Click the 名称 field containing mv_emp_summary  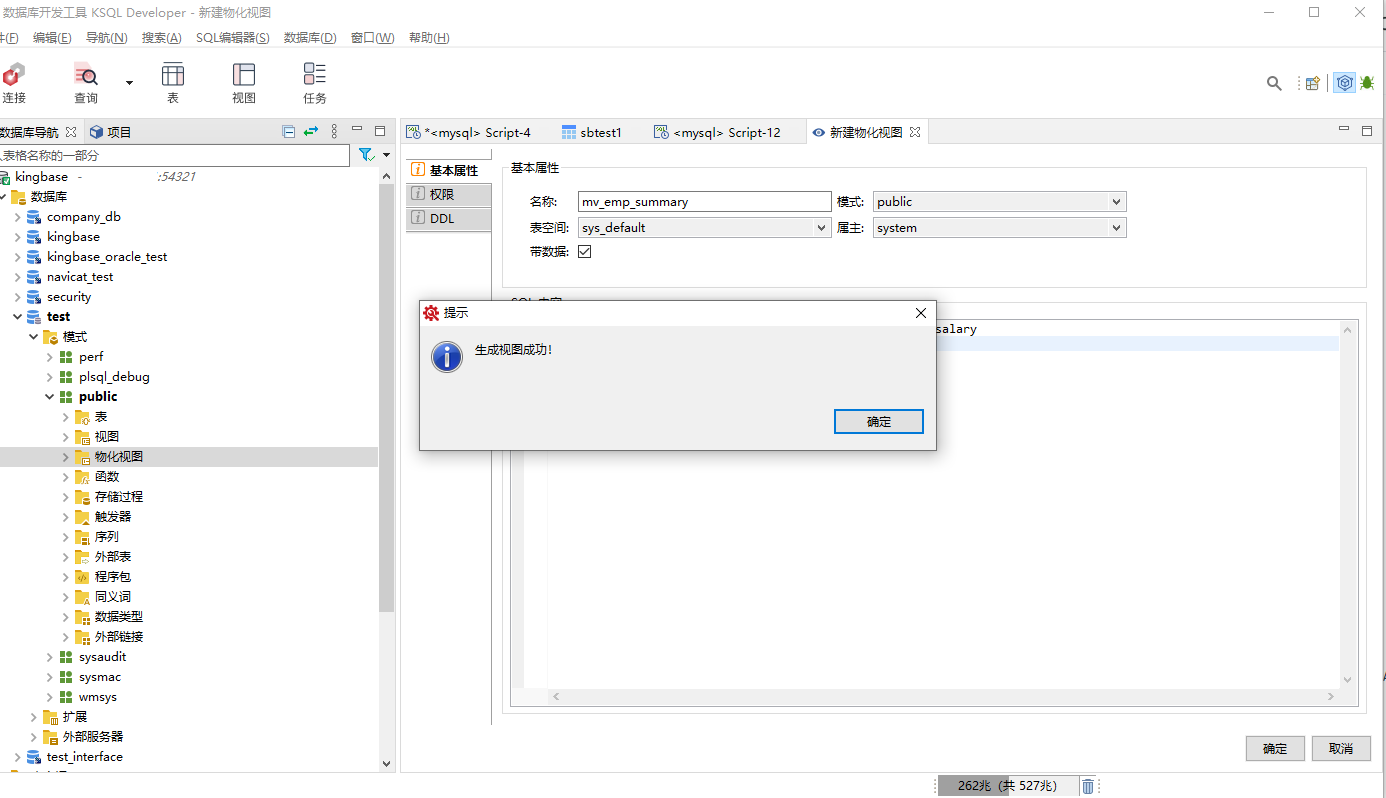704,202
